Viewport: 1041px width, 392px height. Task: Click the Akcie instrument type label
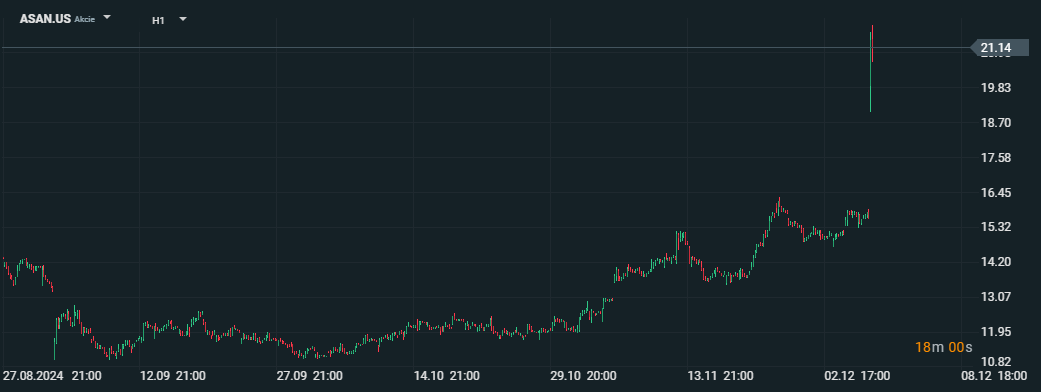pos(85,20)
